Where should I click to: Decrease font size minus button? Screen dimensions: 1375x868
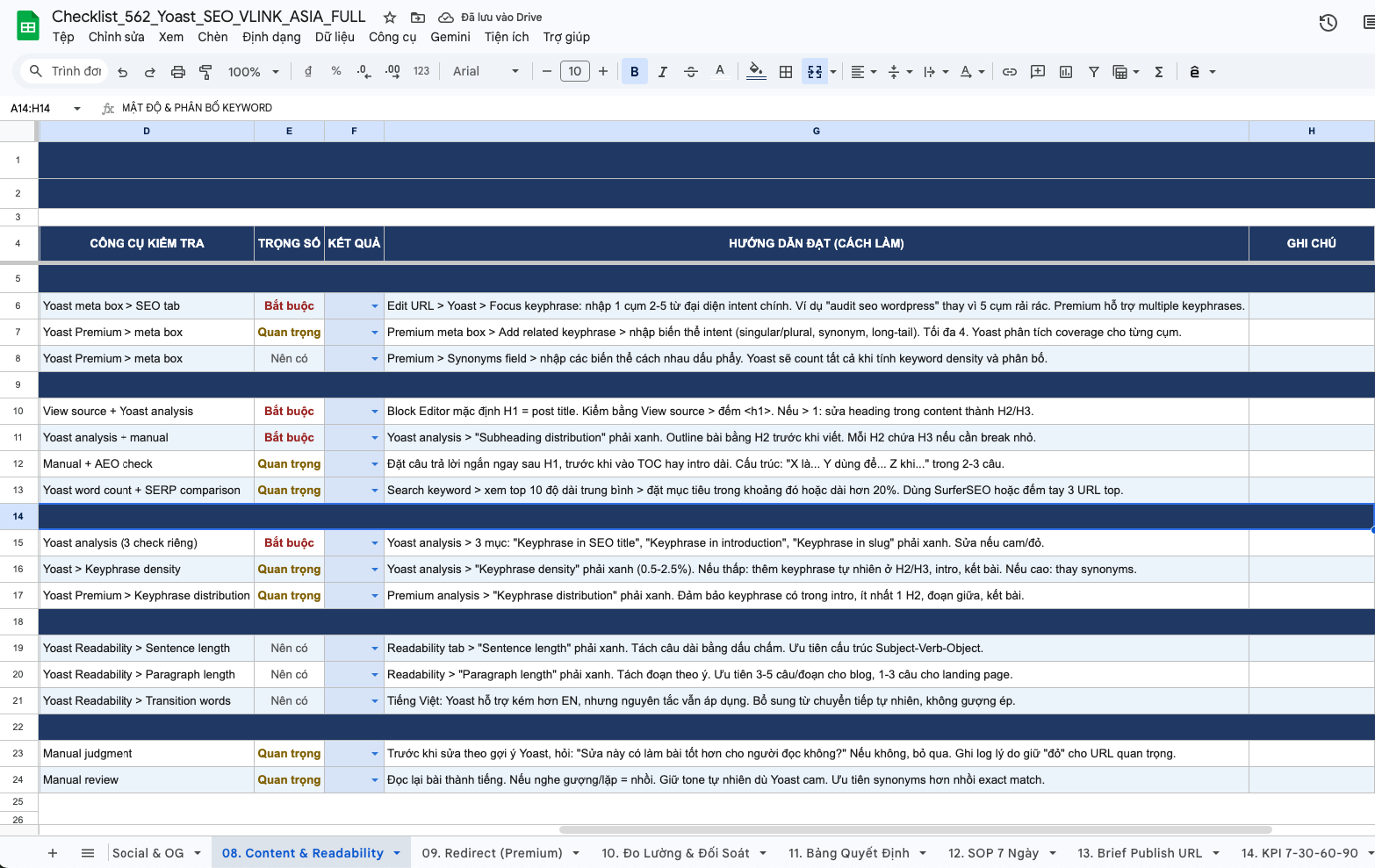(547, 71)
